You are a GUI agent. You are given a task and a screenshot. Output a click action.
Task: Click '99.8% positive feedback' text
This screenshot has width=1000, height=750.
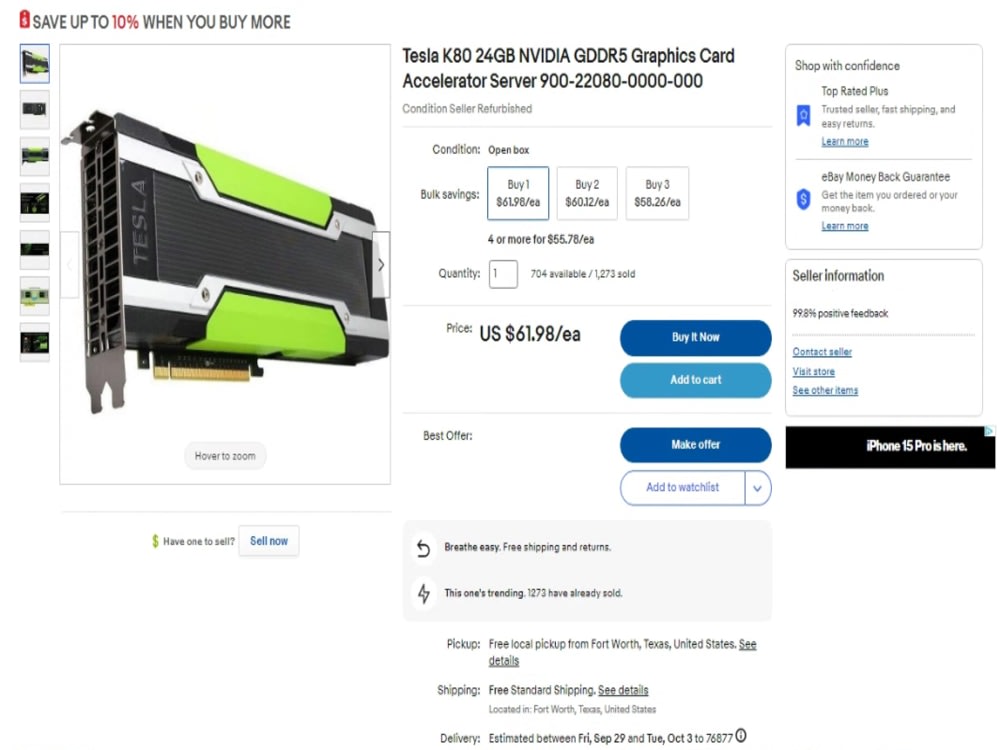click(840, 314)
